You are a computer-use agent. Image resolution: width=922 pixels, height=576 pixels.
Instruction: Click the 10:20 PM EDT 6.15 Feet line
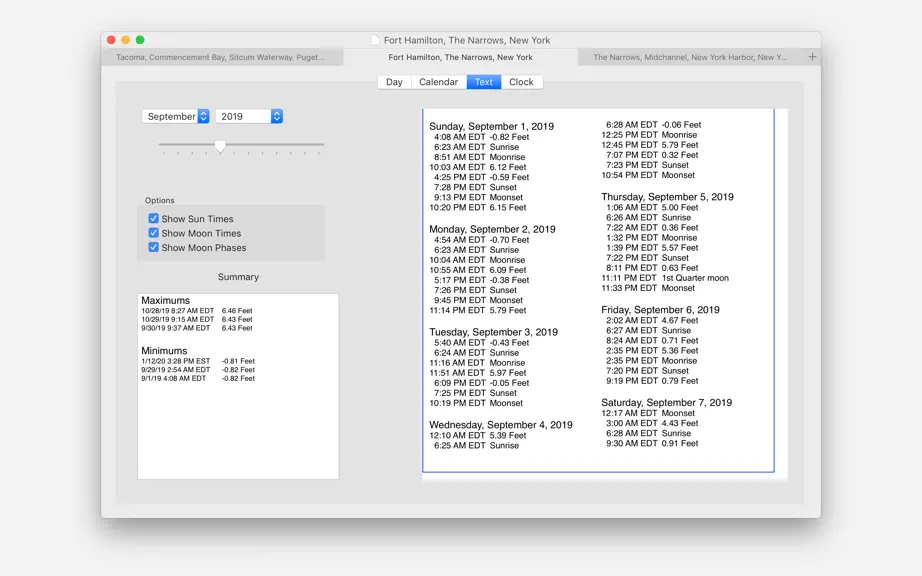pyautogui.click(x=477, y=207)
